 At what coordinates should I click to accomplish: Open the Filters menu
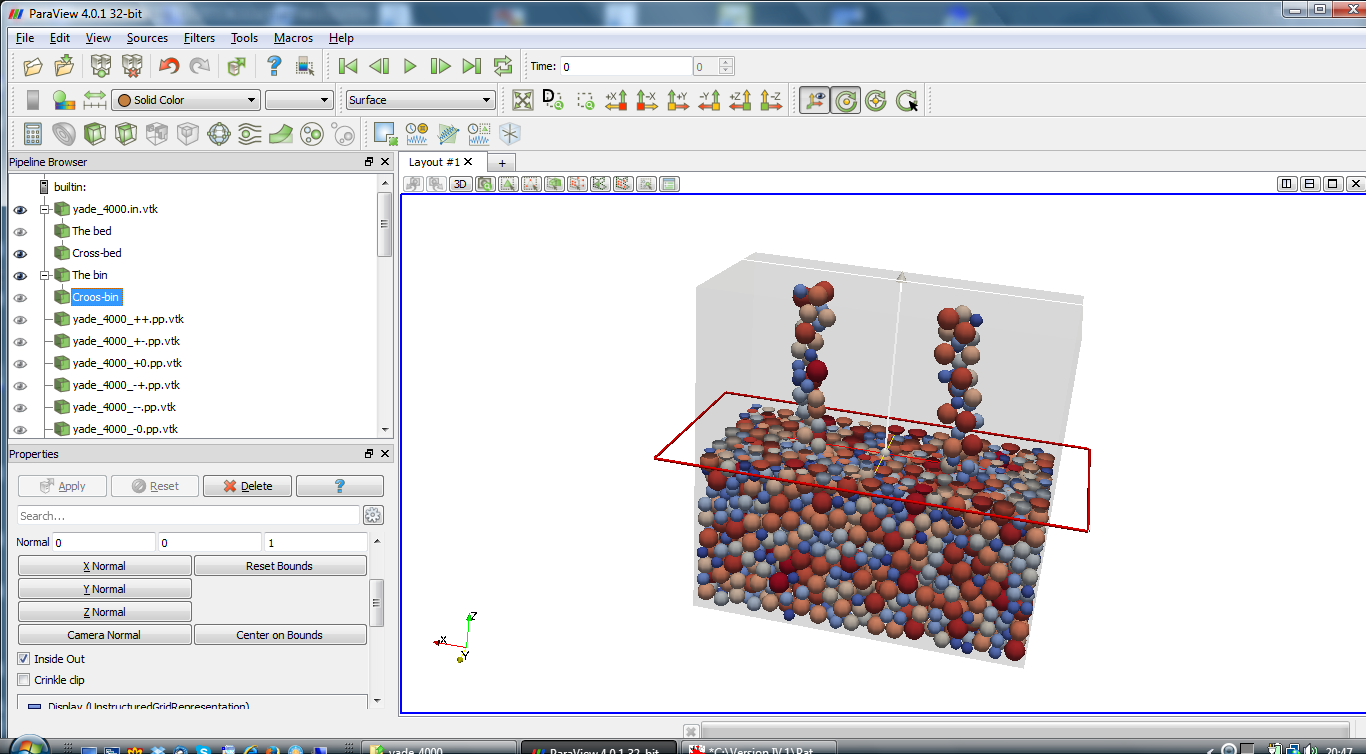199,38
